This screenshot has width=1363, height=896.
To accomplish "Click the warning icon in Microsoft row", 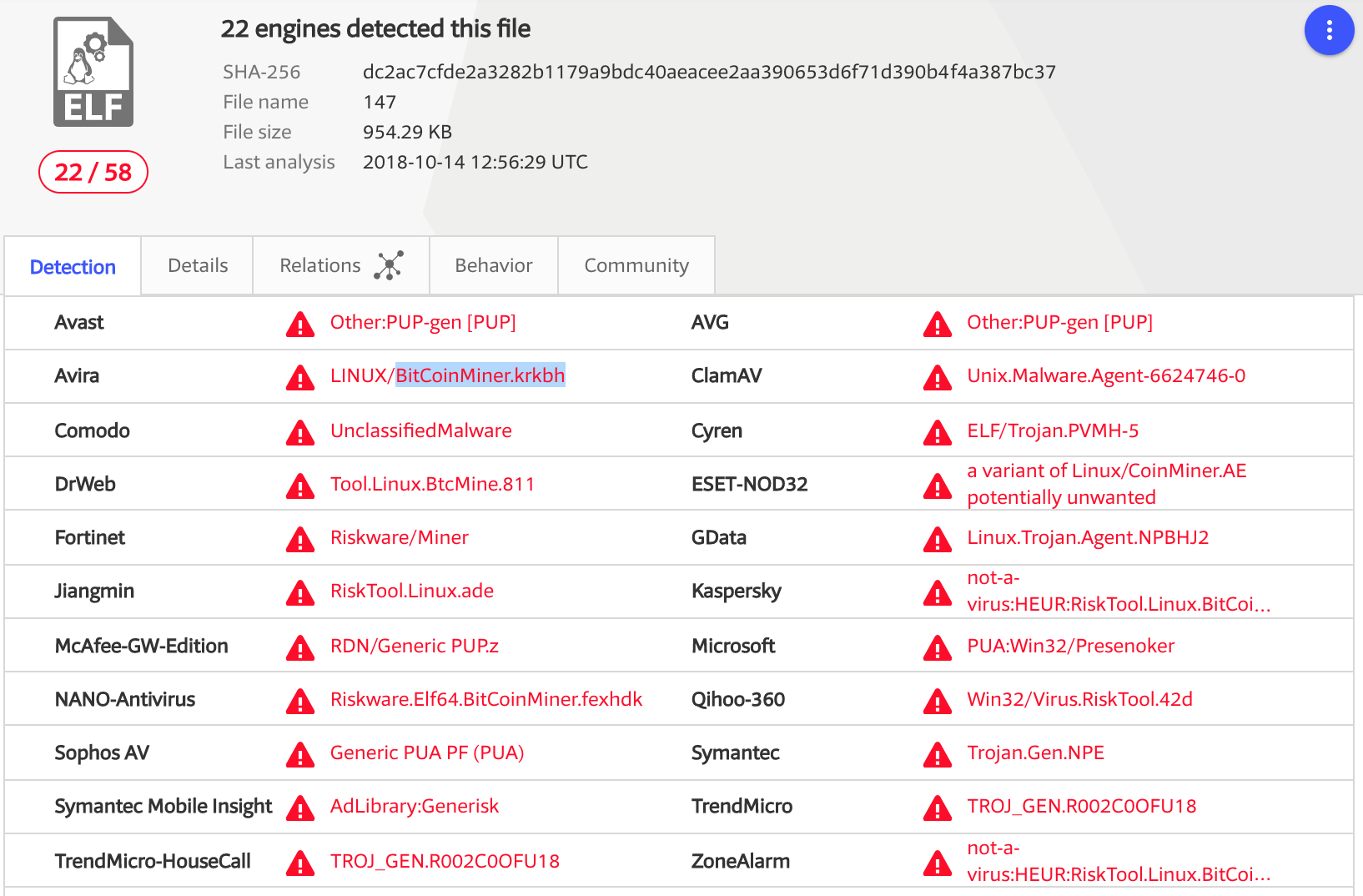I will pos(938,647).
